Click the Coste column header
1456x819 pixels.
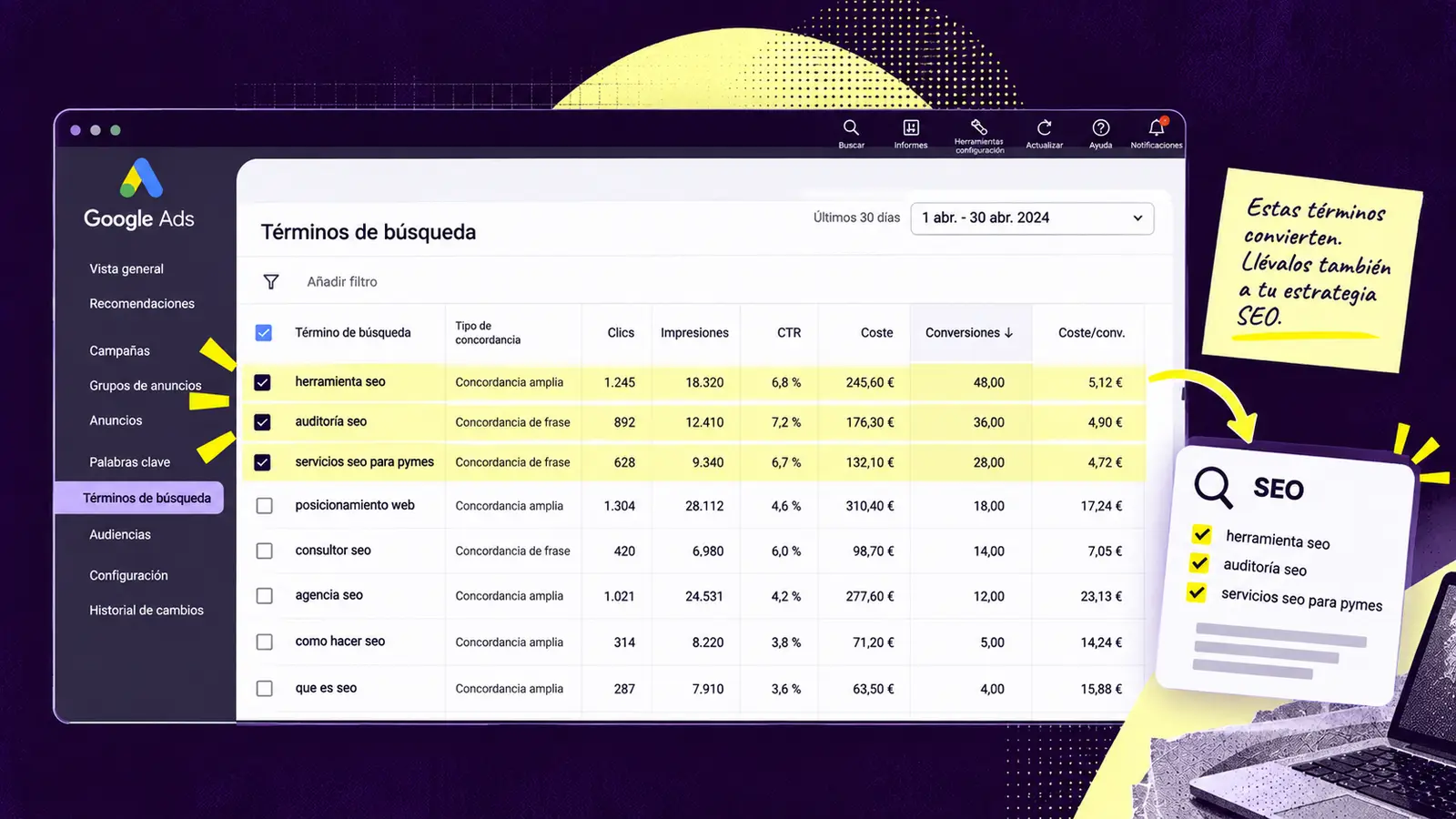[877, 333]
